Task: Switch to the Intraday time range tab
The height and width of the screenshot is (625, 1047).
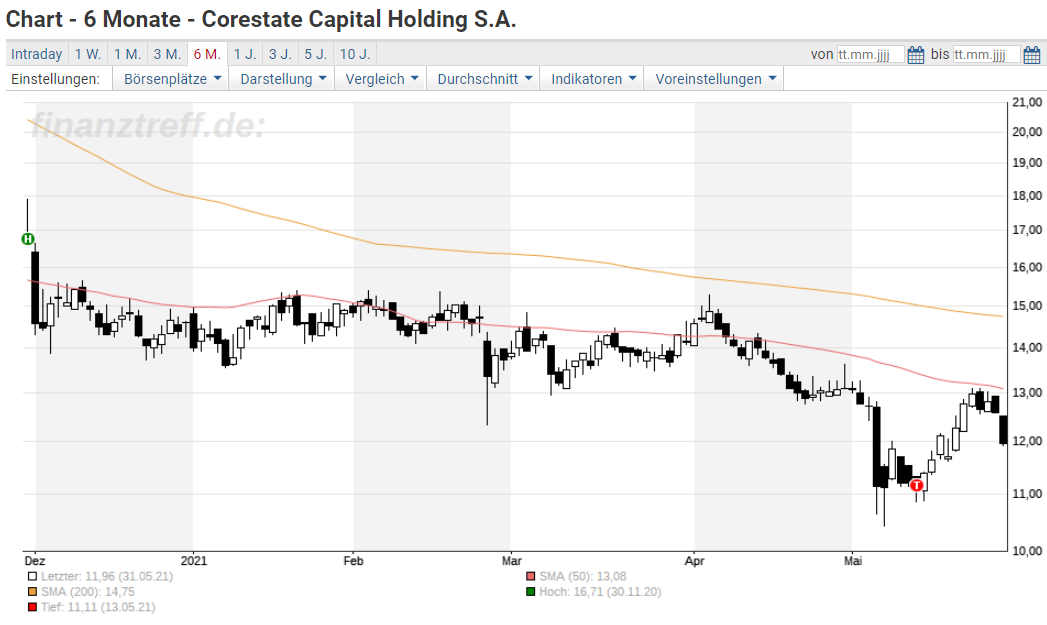Action: [x=37, y=54]
